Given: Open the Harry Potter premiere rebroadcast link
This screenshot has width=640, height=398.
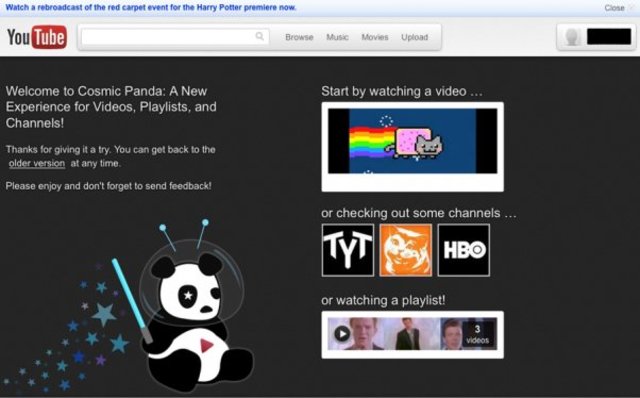Looking at the screenshot, I should pyautogui.click(x=151, y=7).
